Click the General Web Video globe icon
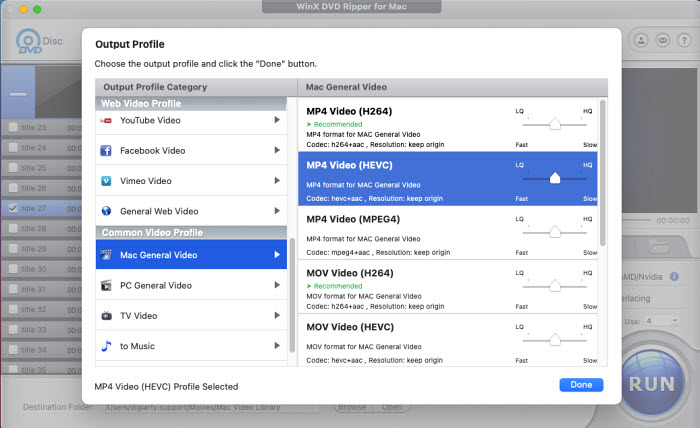 coord(106,211)
